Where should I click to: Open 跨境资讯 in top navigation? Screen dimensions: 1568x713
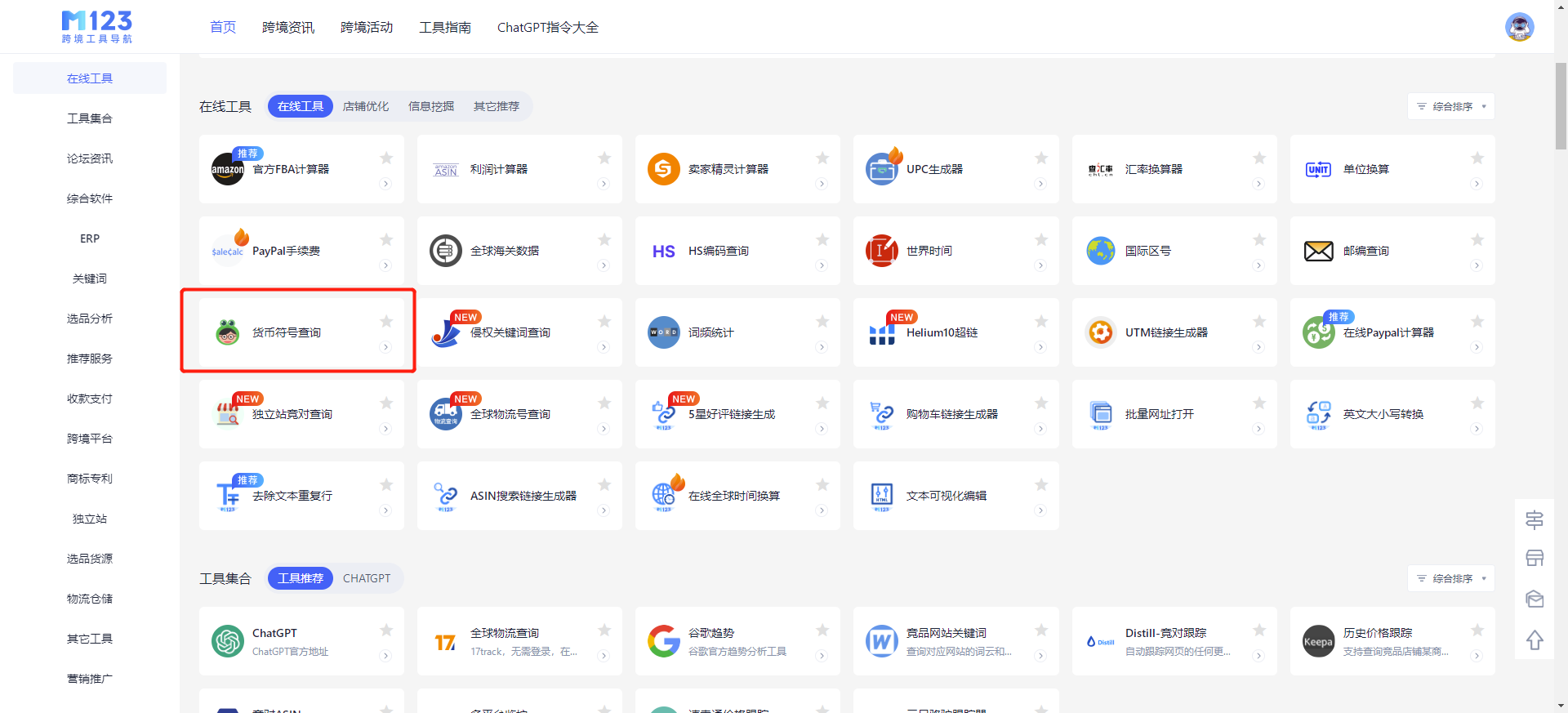coord(288,27)
